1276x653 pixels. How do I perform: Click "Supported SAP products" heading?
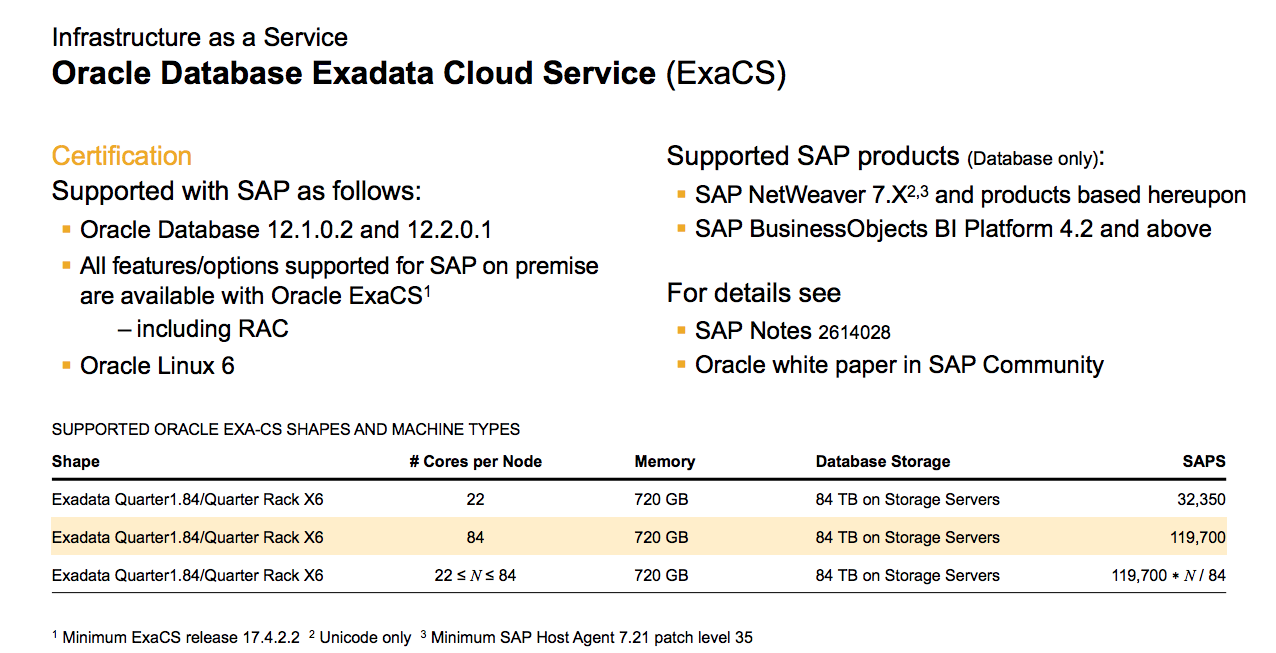click(813, 156)
